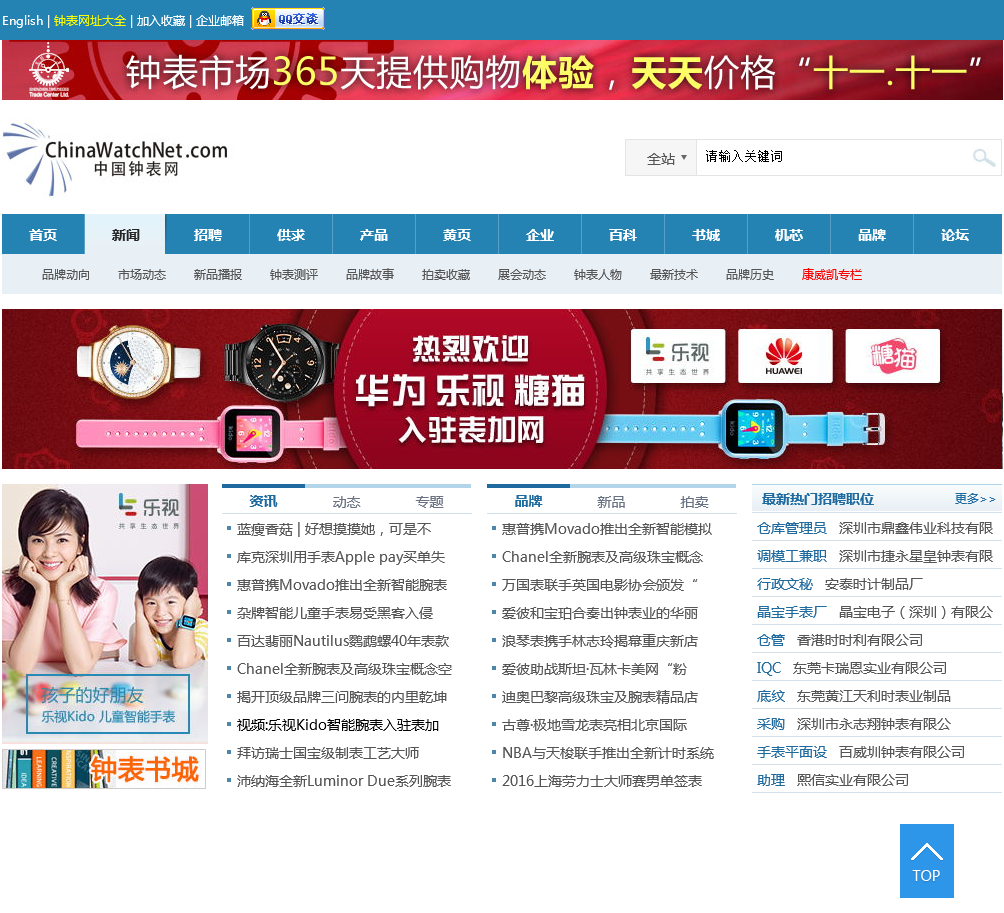Click the search magnifier icon

(983, 157)
